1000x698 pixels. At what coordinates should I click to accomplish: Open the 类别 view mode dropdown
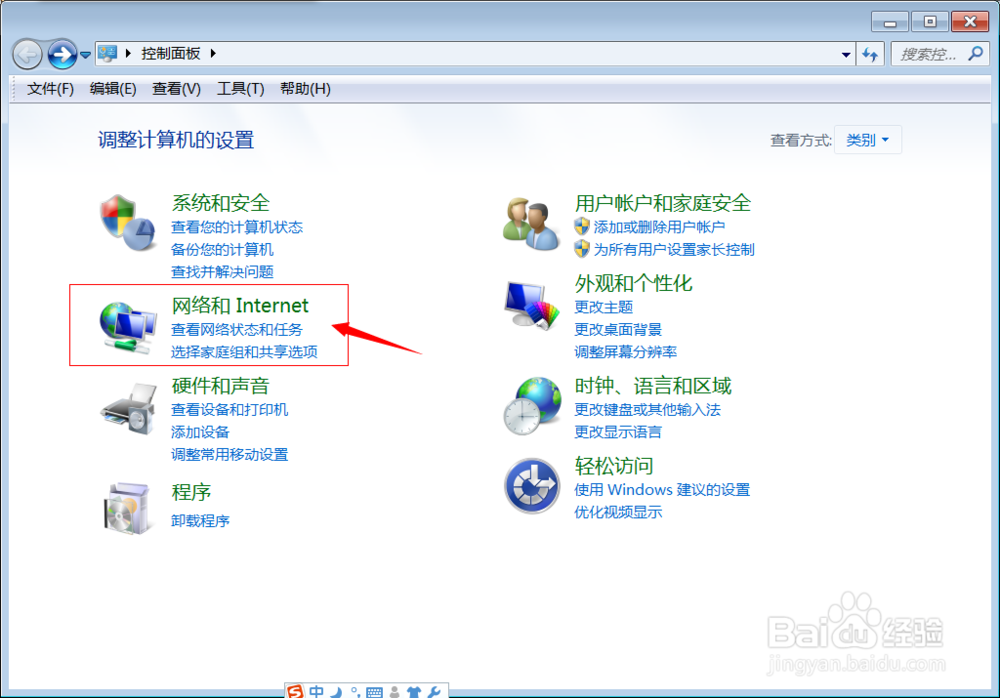(x=867, y=140)
